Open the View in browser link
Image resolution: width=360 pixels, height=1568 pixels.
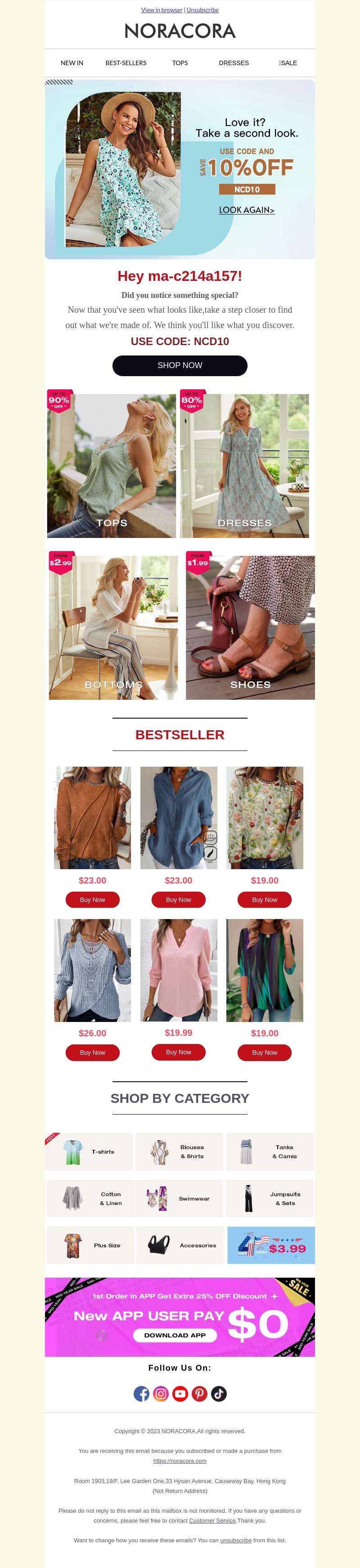pyautogui.click(x=162, y=10)
